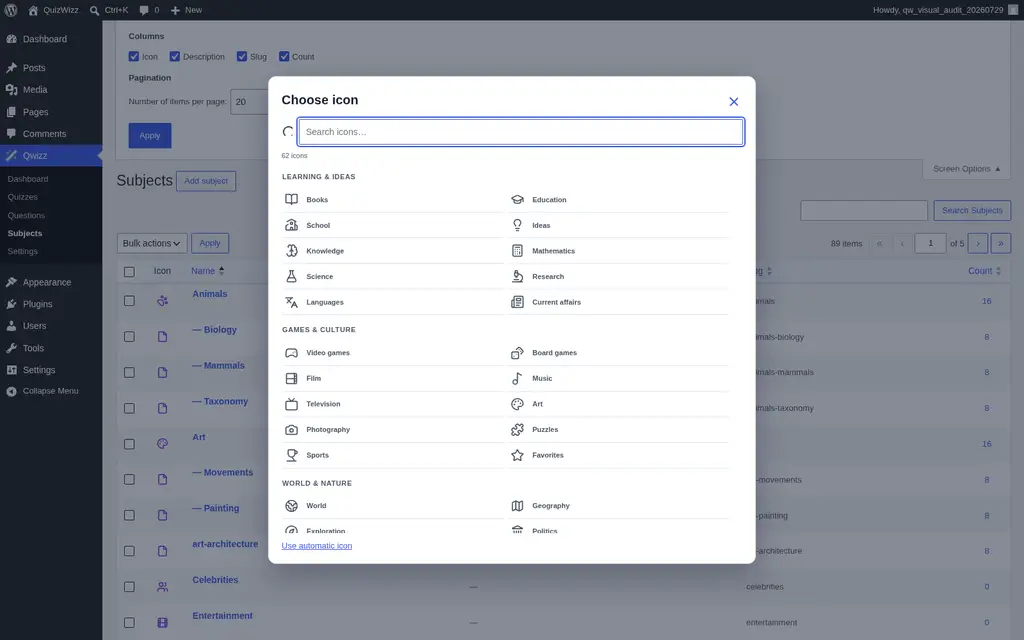Choose the Music note icon
Image resolution: width=1024 pixels, height=640 pixels.
[x=618, y=378]
